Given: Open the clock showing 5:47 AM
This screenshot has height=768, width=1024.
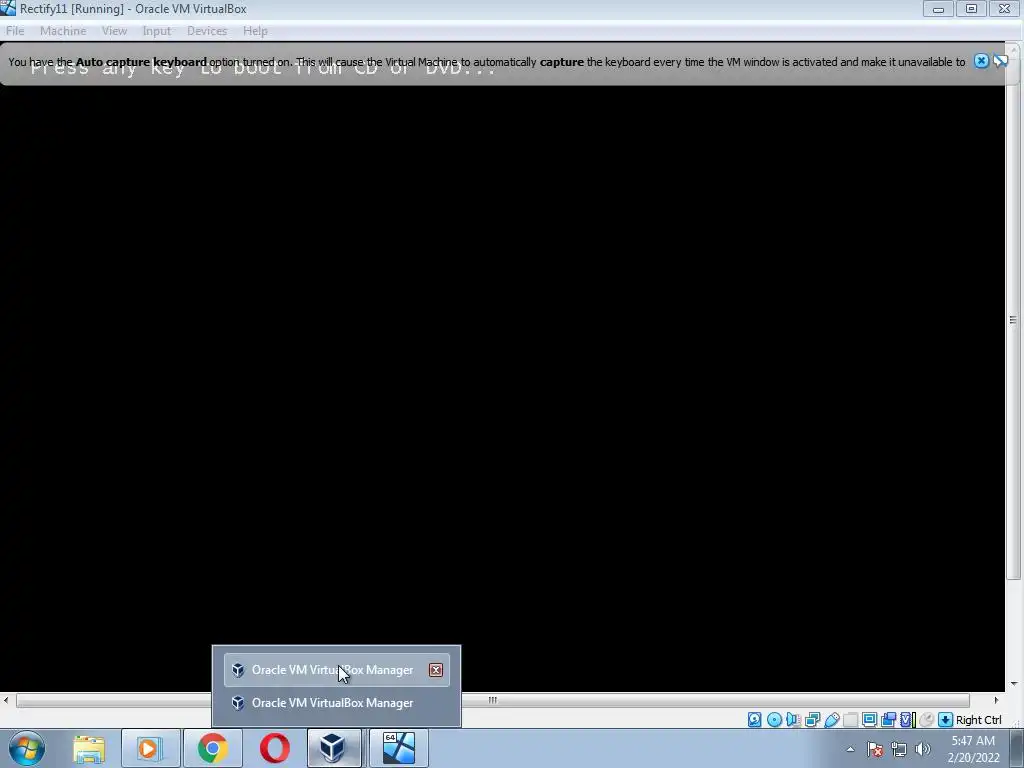Looking at the screenshot, I should pyautogui.click(x=973, y=749).
